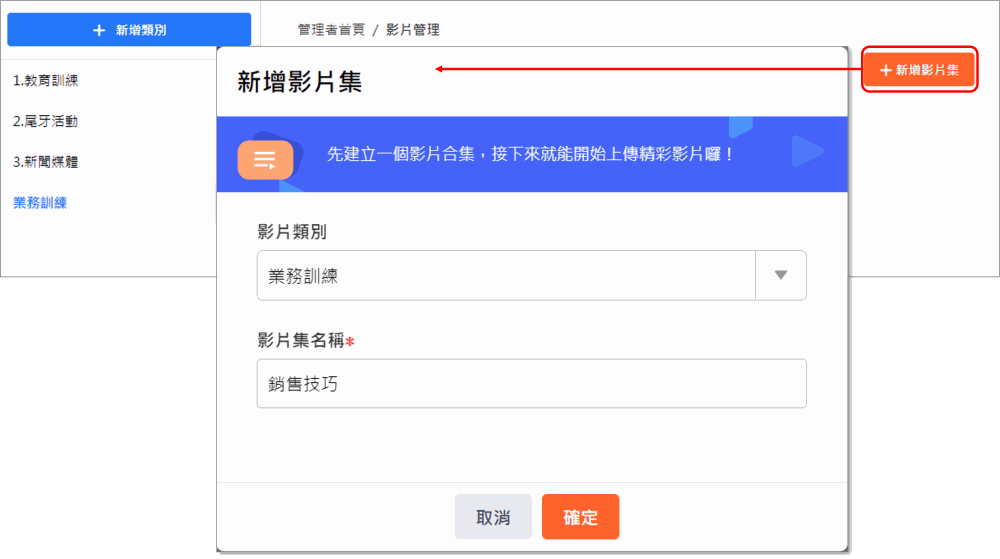Screen dimensions: 1000x559
Task: Click the banner text 先建立一個影片合集
Action: tap(401, 154)
